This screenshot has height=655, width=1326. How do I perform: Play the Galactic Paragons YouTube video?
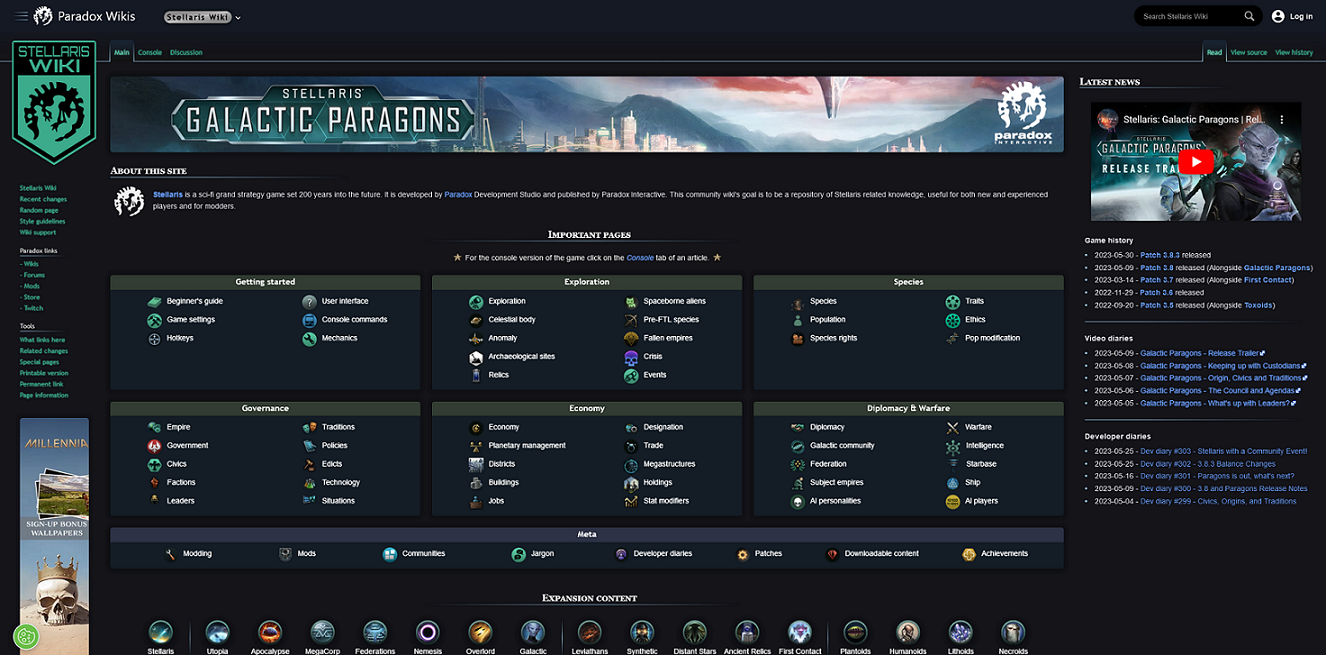1195,162
